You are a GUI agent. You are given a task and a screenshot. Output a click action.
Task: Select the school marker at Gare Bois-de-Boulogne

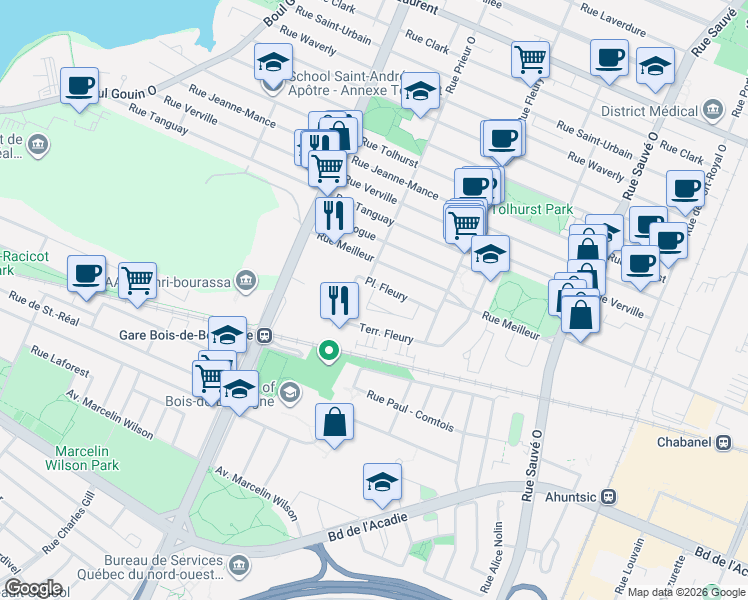[228, 335]
